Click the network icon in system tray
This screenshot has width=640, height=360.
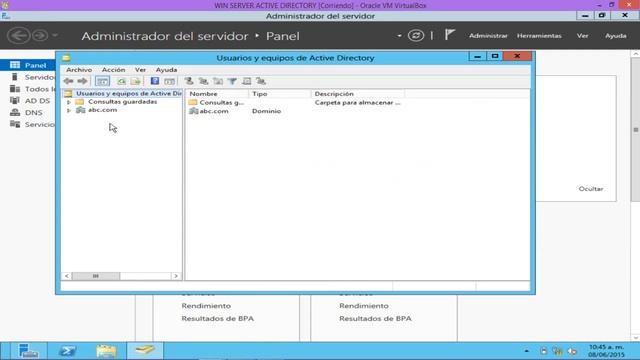coord(557,351)
